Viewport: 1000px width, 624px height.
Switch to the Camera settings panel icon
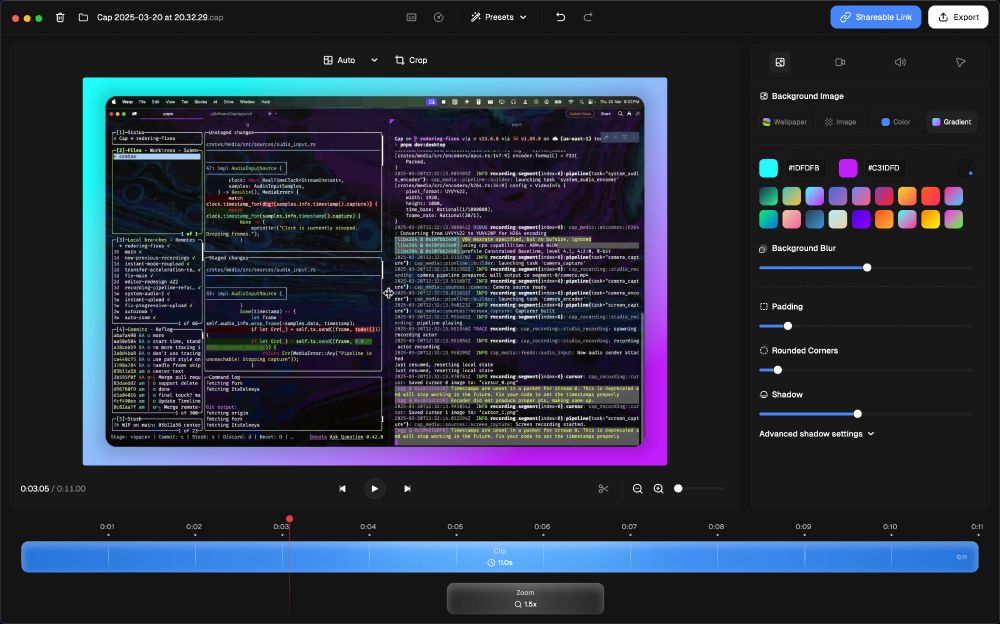pyautogui.click(x=840, y=62)
